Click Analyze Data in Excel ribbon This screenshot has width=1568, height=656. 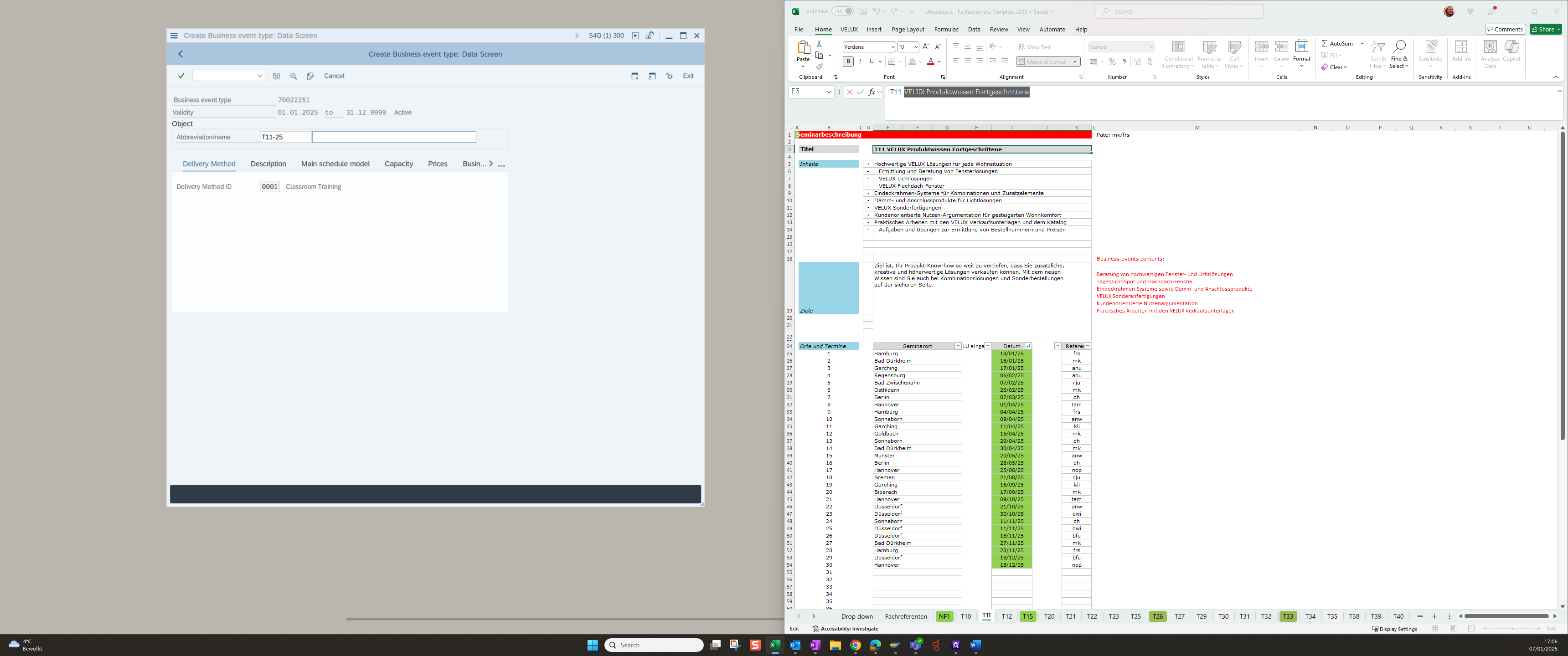pos(1490,54)
